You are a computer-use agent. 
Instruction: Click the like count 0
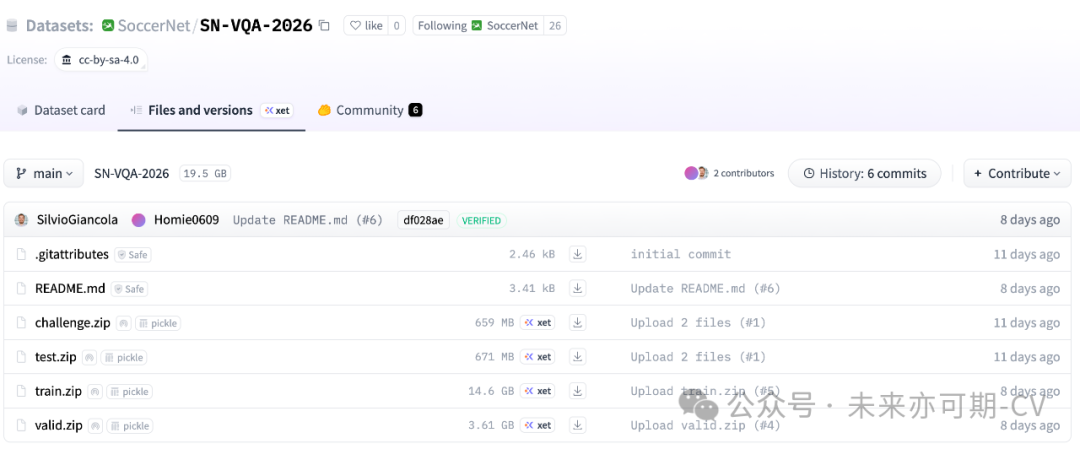click(x=396, y=25)
